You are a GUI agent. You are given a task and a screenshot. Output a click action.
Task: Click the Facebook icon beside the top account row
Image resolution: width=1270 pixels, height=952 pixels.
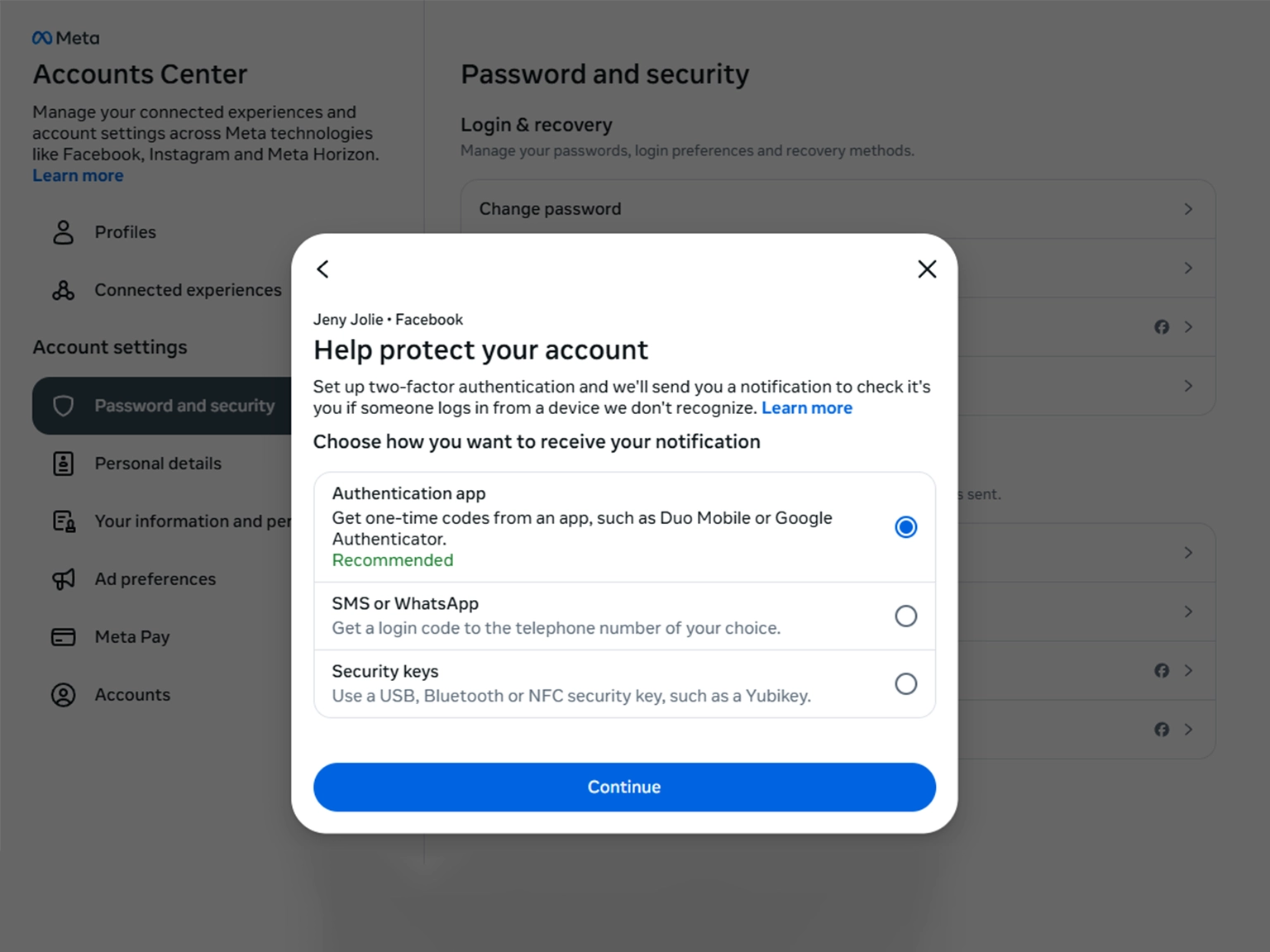tap(1162, 326)
